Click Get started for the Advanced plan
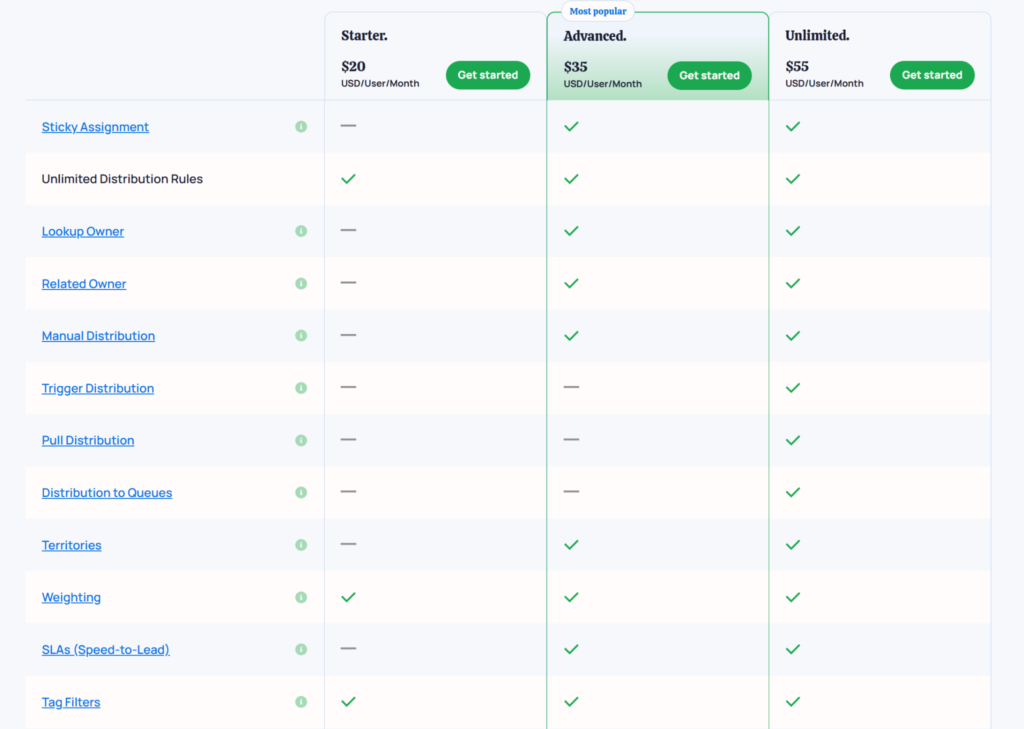The width and height of the screenshot is (1024, 729). click(x=709, y=76)
